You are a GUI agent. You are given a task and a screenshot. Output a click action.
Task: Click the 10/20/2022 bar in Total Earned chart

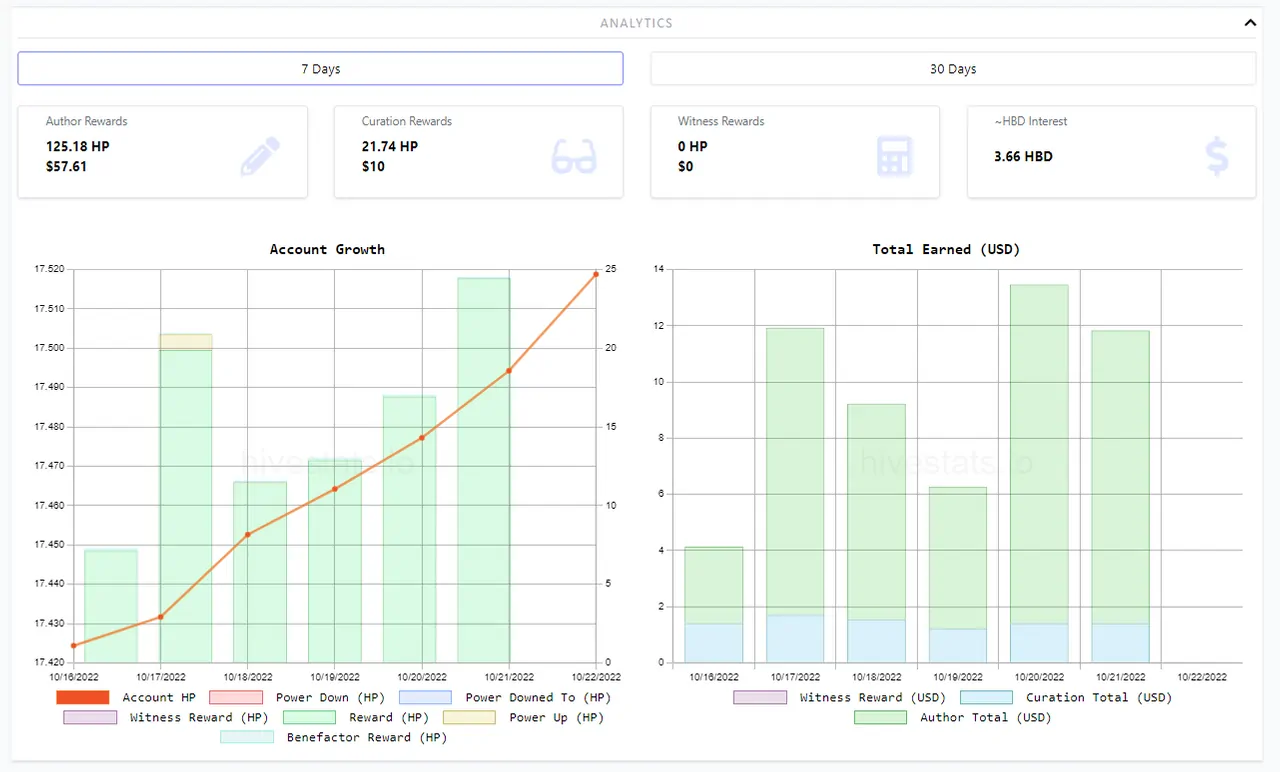pos(1039,474)
